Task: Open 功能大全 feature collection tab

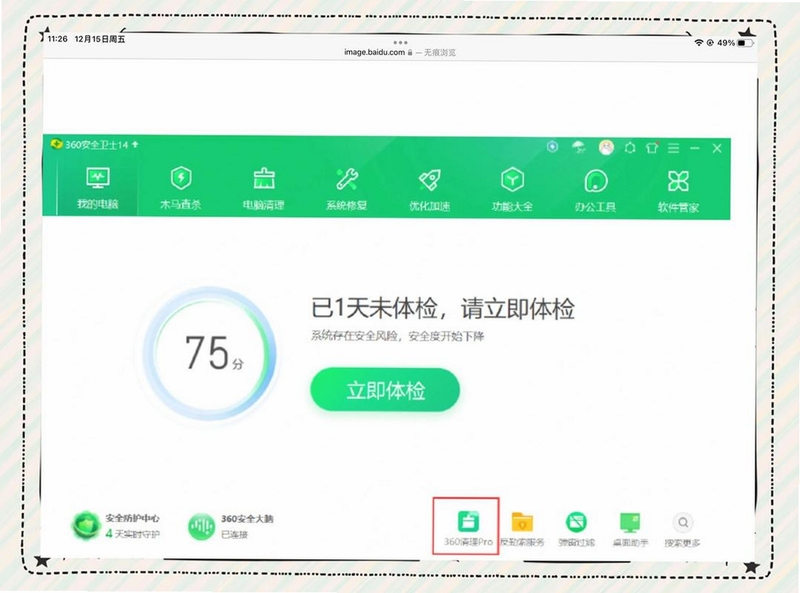Action: (512, 190)
